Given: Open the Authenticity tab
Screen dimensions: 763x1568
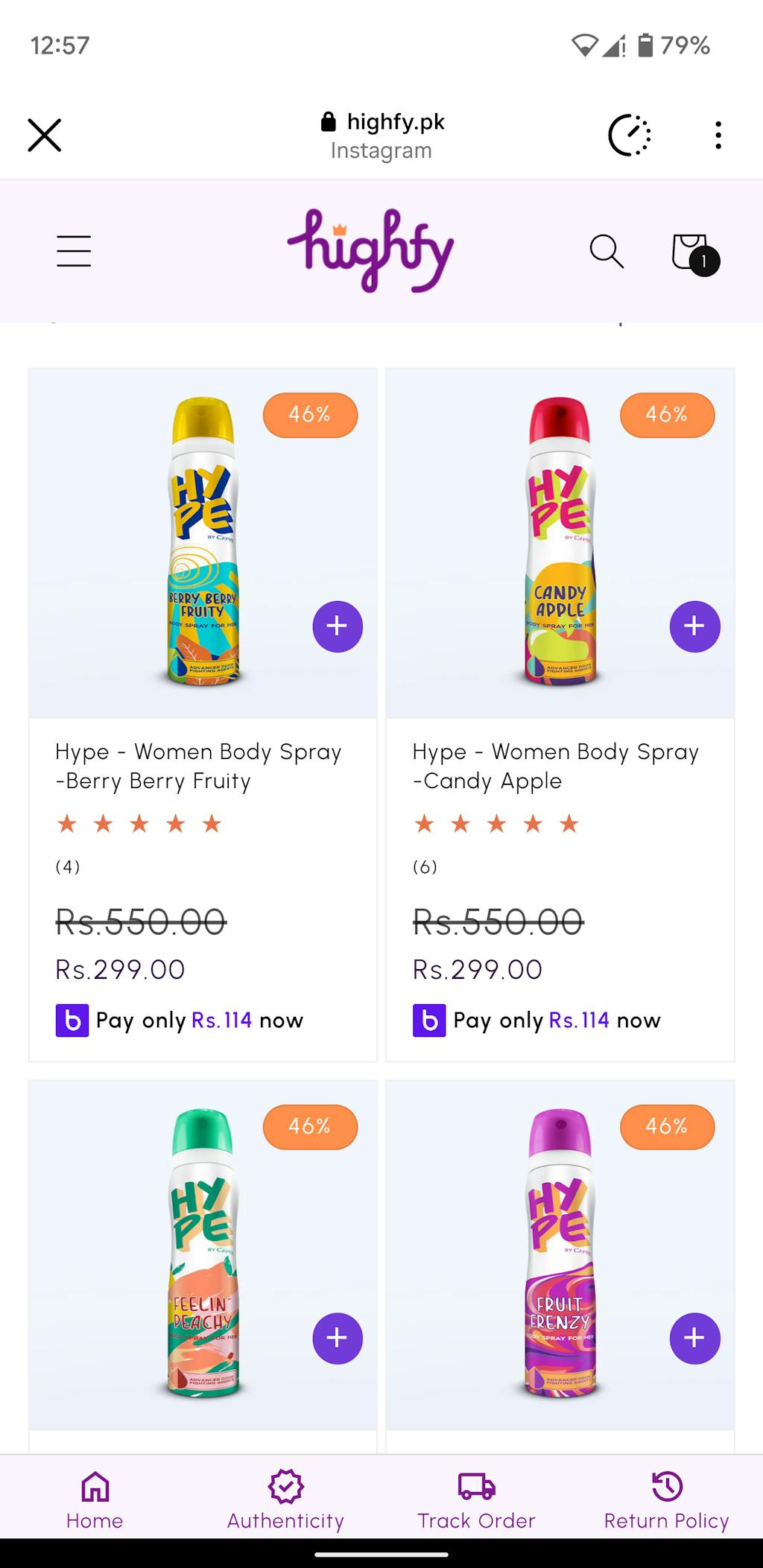Looking at the screenshot, I should click(285, 1500).
